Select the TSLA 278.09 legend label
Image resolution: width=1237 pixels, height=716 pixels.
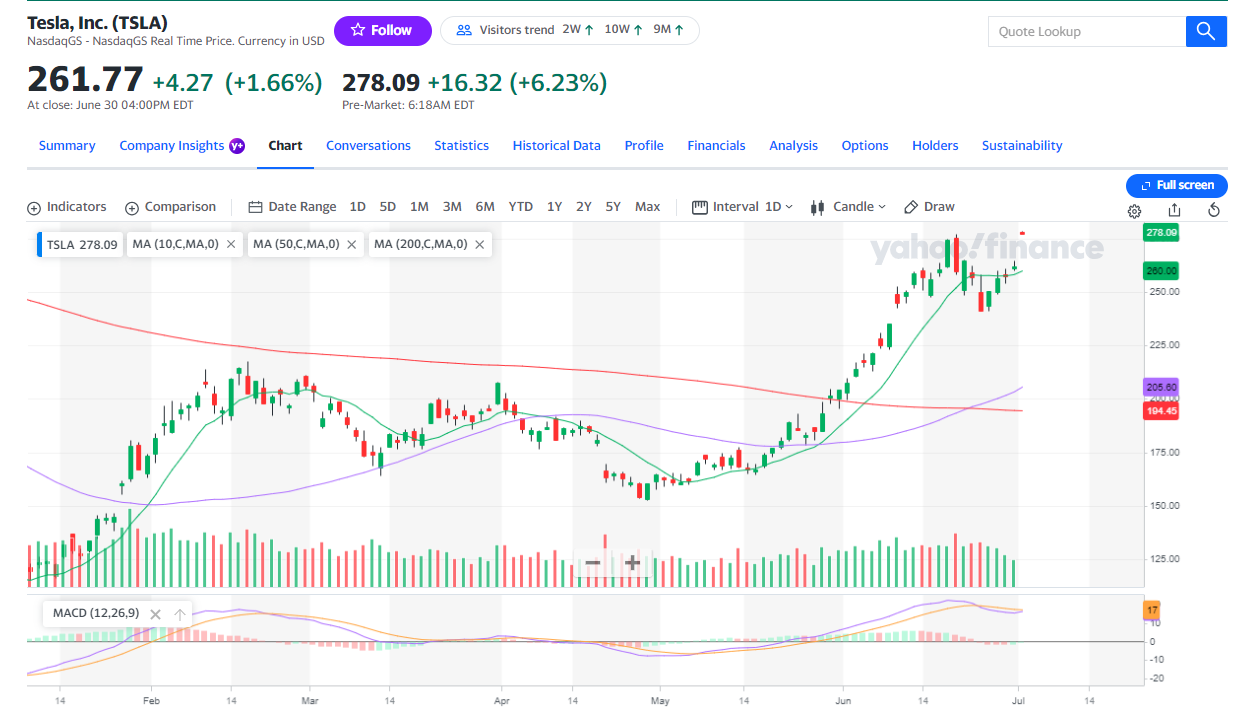click(x=81, y=244)
